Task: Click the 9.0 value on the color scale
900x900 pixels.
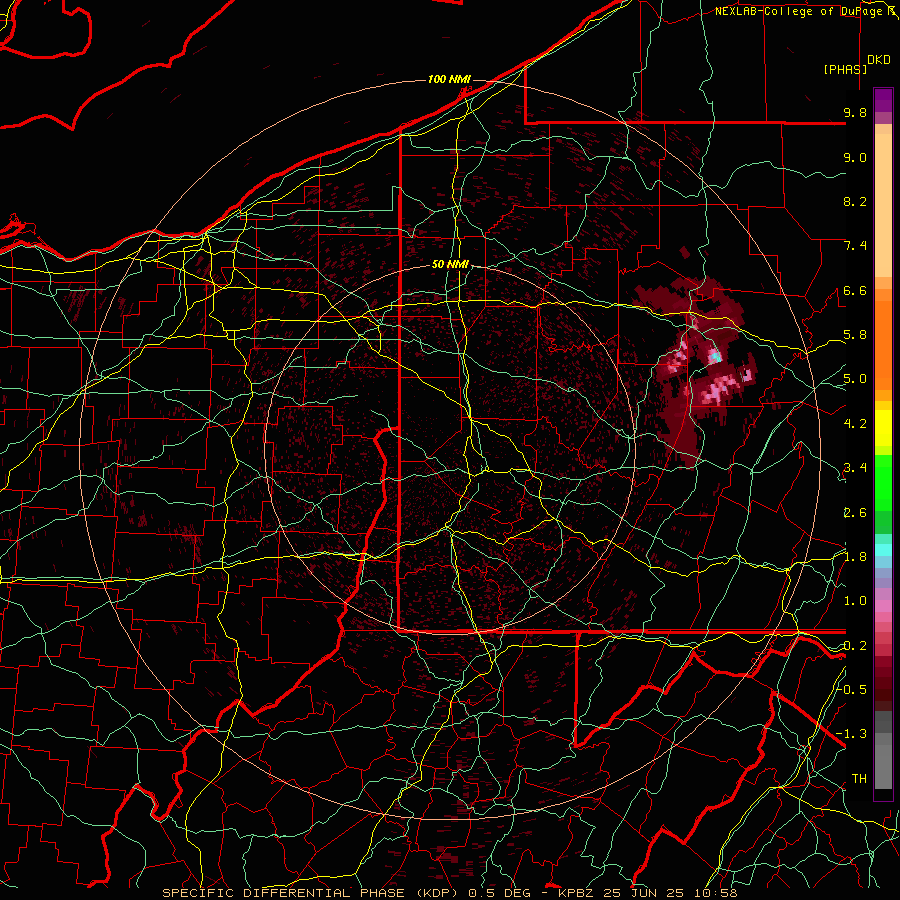Action: (x=855, y=157)
